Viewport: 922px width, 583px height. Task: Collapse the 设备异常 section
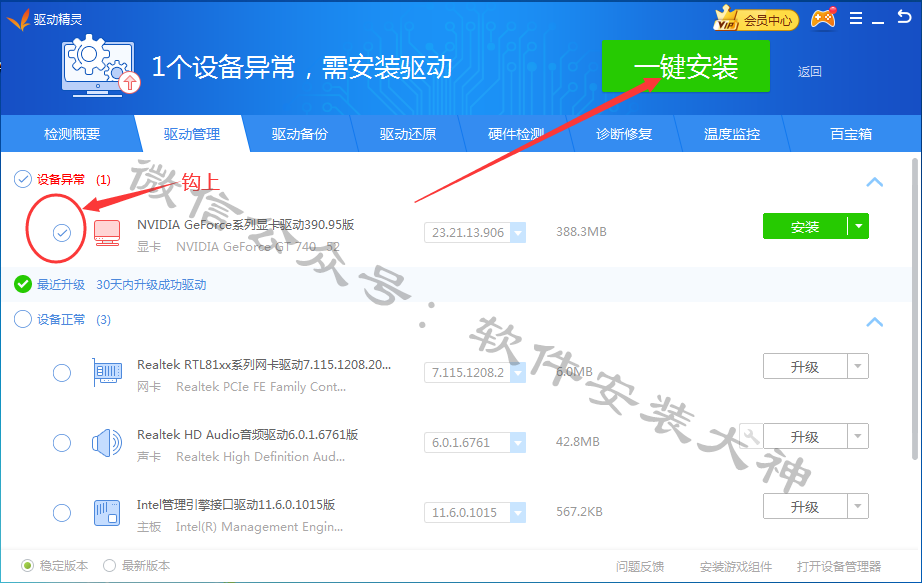[x=874, y=182]
